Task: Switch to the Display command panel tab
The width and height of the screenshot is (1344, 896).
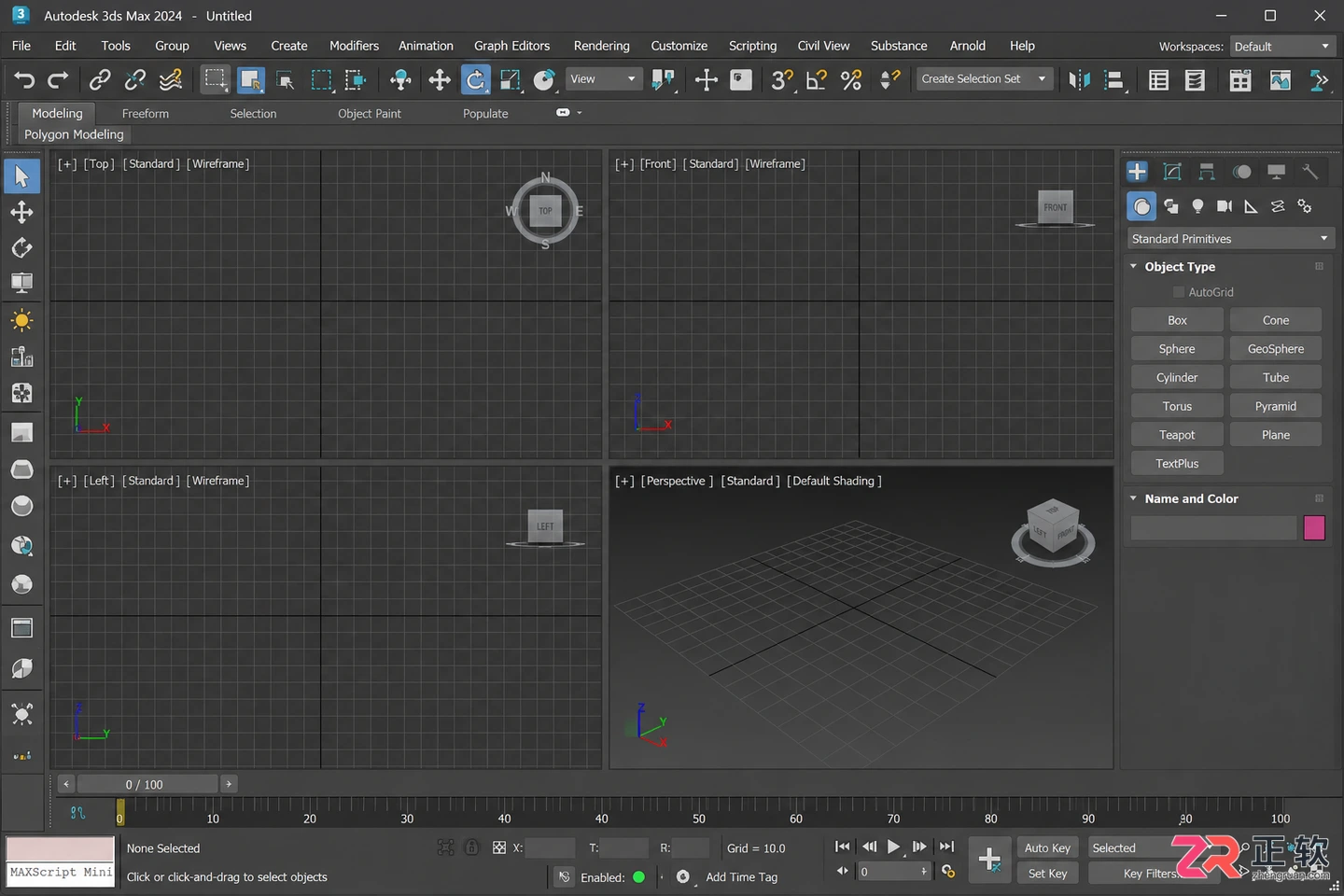Action: 1276,172
